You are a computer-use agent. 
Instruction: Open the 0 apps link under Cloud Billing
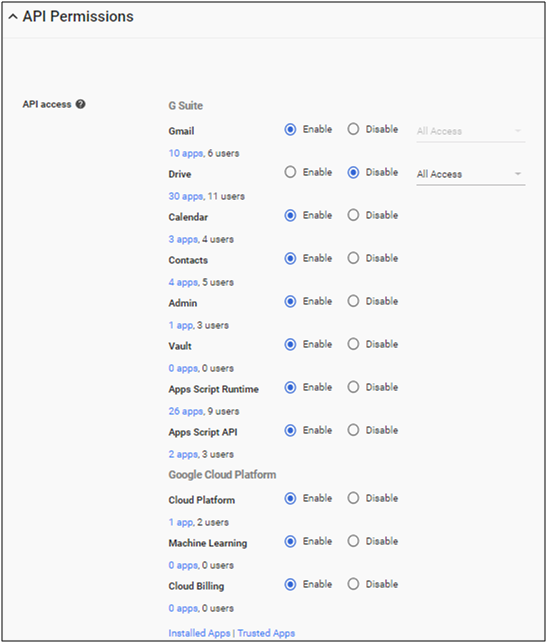click(x=183, y=609)
